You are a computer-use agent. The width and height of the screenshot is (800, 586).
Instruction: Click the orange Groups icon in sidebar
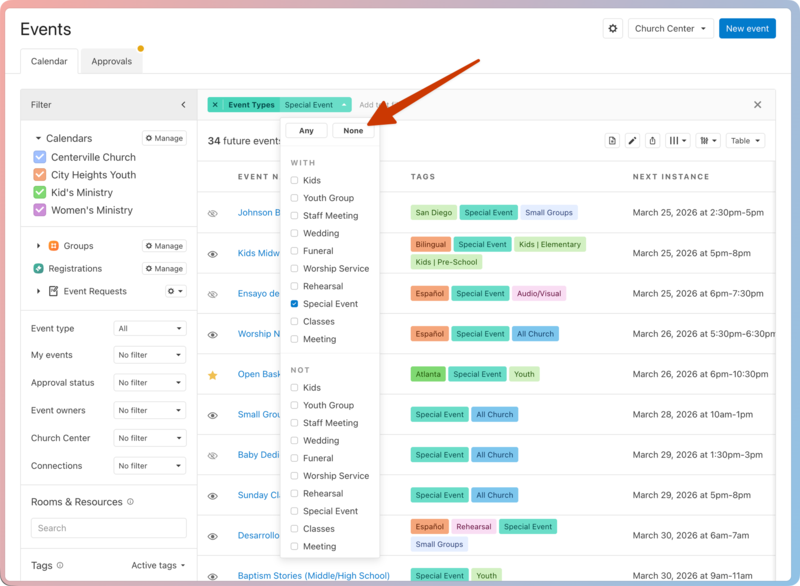[x=53, y=246]
